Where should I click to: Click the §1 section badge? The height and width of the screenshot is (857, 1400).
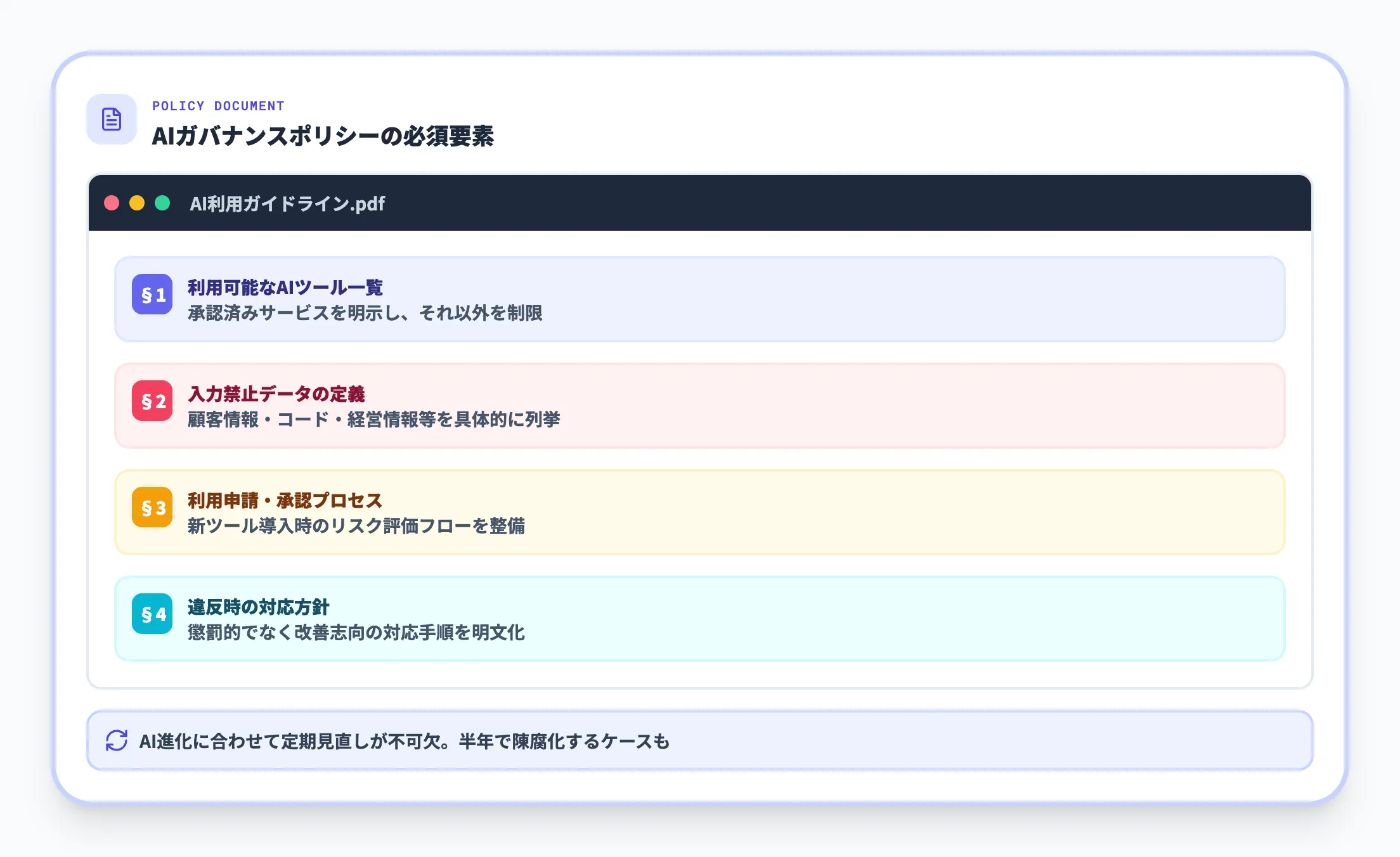(152, 294)
